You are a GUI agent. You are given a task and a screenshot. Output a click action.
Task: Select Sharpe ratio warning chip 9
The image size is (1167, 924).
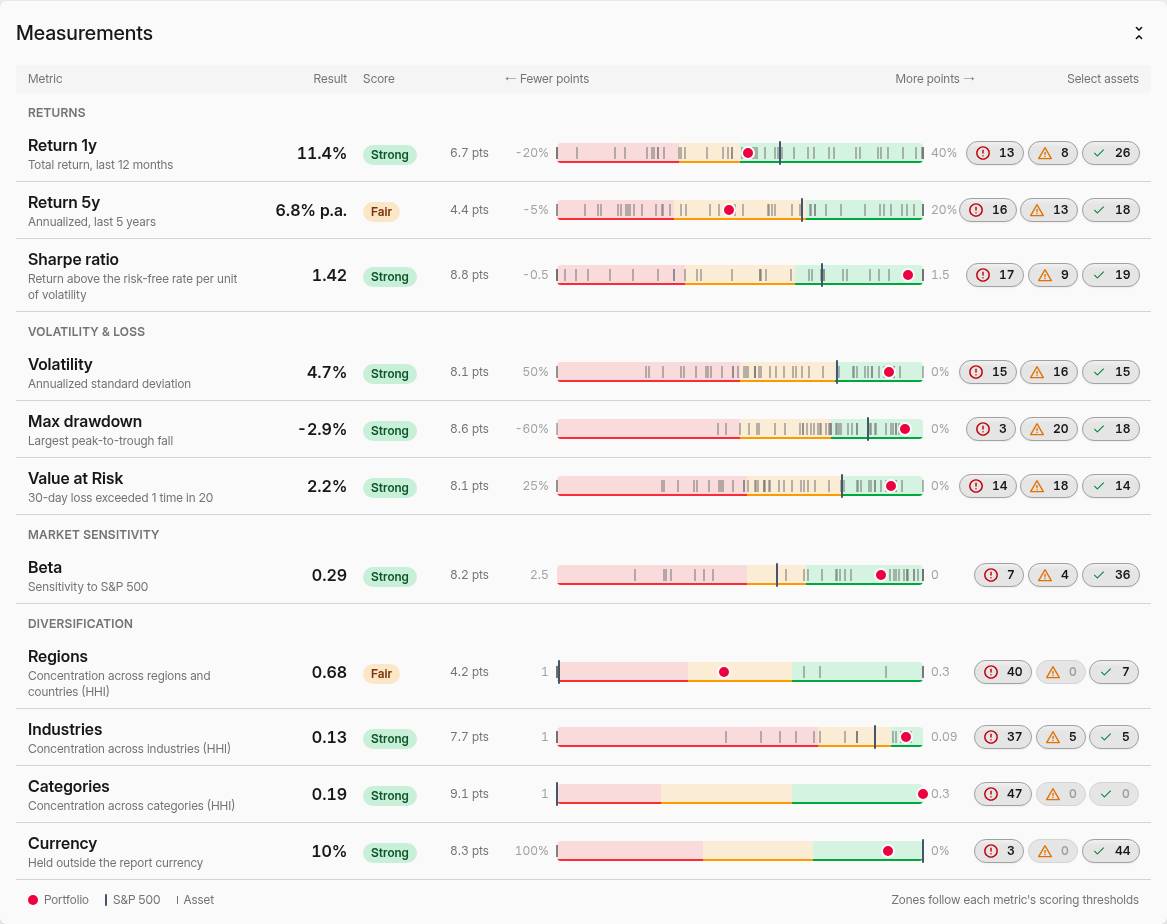(1052, 275)
